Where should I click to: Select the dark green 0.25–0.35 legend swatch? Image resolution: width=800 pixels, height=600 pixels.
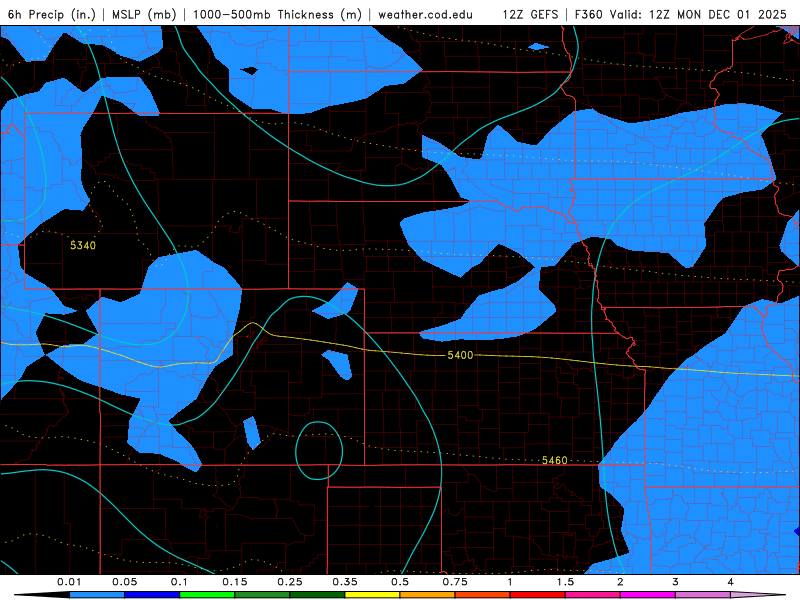(317, 595)
